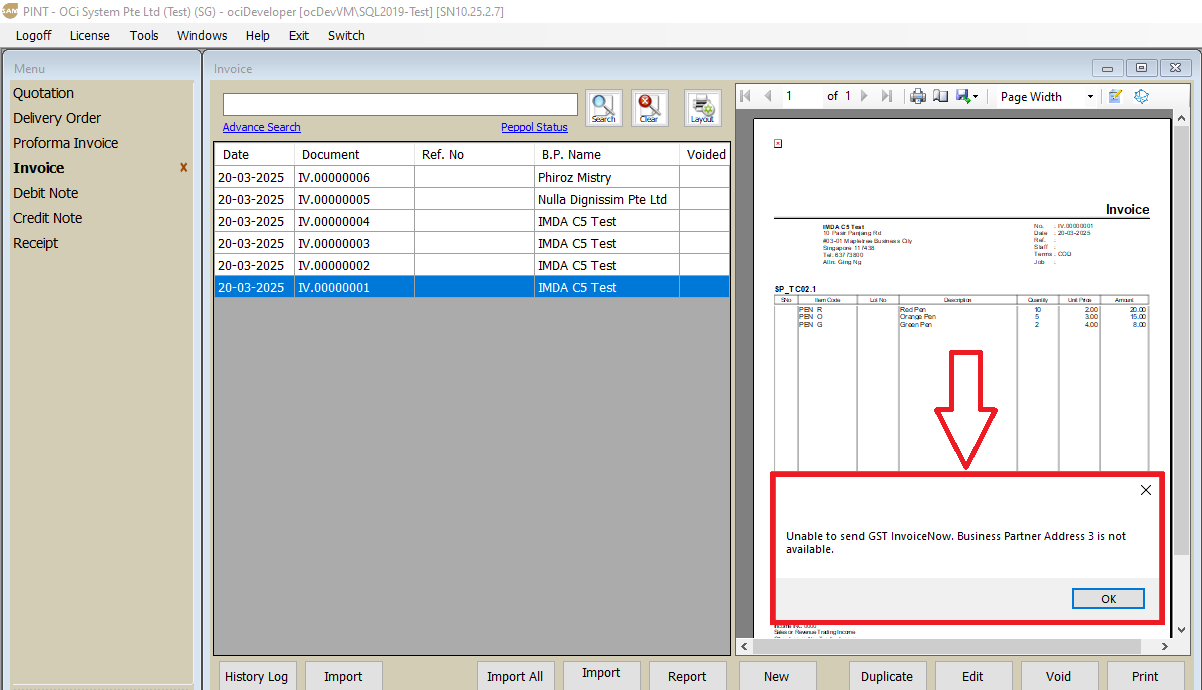Open the Layout settings icon
Image resolution: width=1202 pixels, height=690 pixels.
(x=702, y=108)
